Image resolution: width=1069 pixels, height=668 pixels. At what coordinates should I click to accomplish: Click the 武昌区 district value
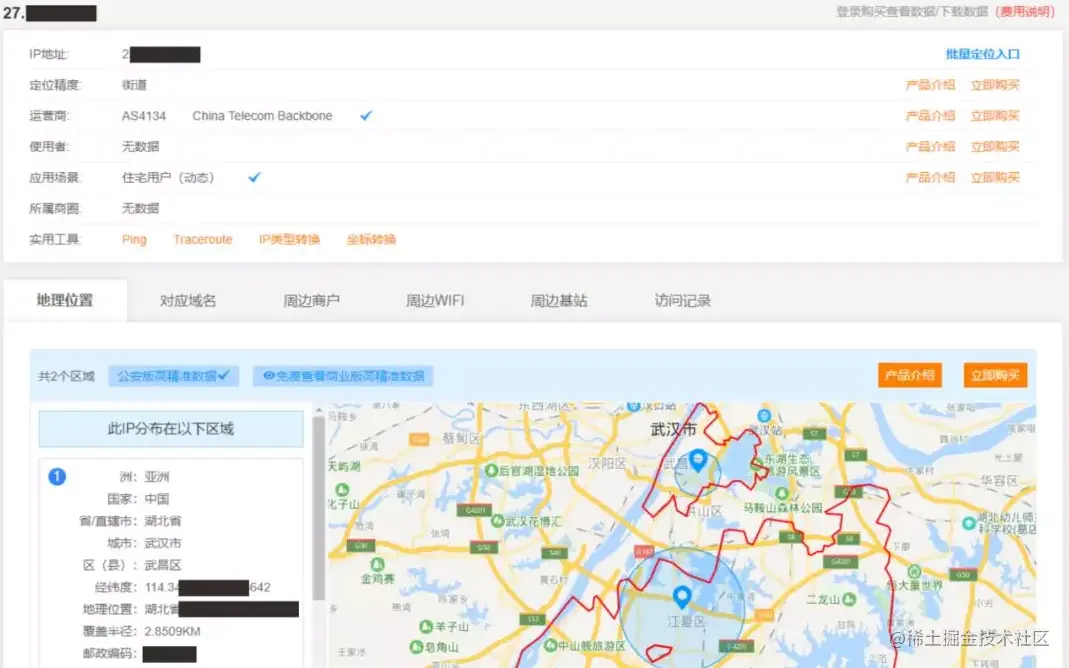(x=163, y=565)
